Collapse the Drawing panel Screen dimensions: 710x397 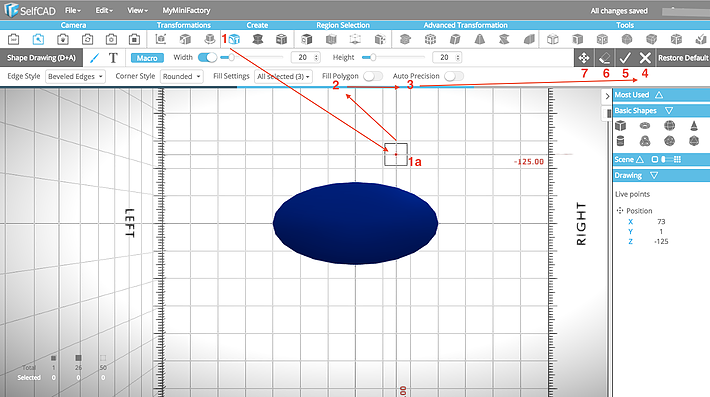654,175
